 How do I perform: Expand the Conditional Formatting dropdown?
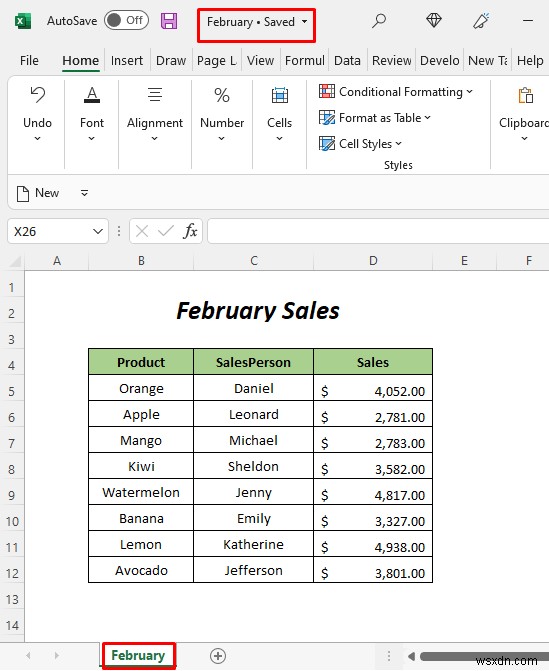[x=396, y=92]
